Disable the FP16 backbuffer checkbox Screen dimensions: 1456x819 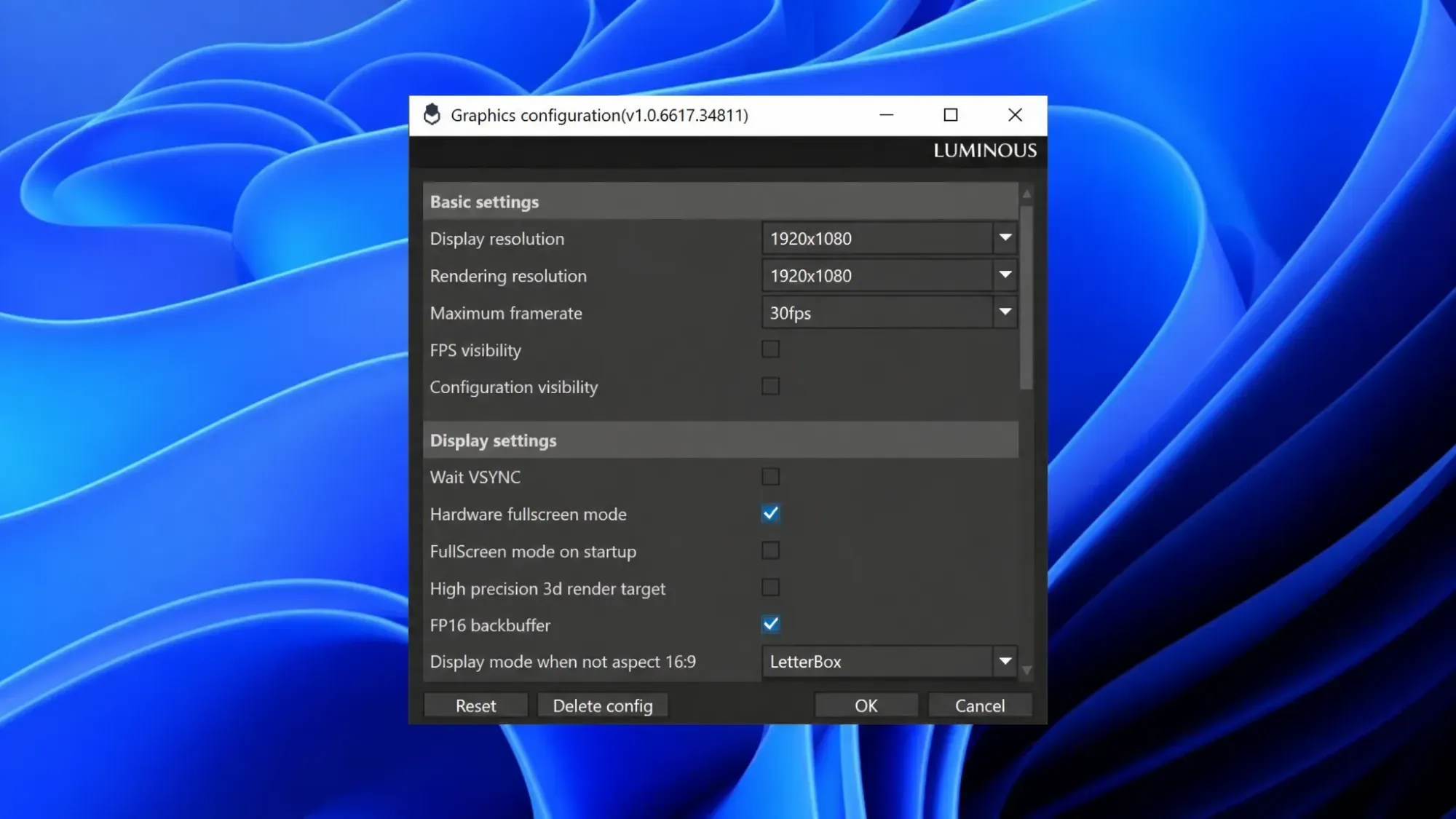pyautogui.click(x=770, y=625)
